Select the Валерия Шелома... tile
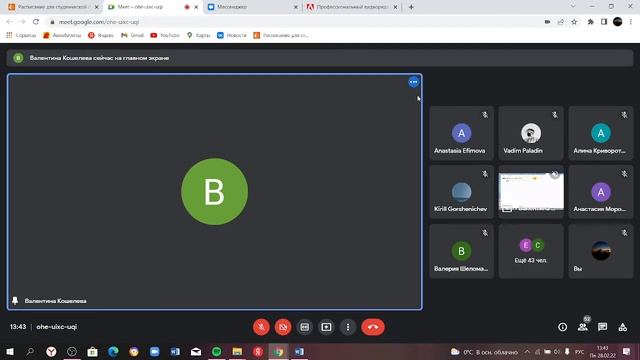 pyautogui.click(x=461, y=251)
